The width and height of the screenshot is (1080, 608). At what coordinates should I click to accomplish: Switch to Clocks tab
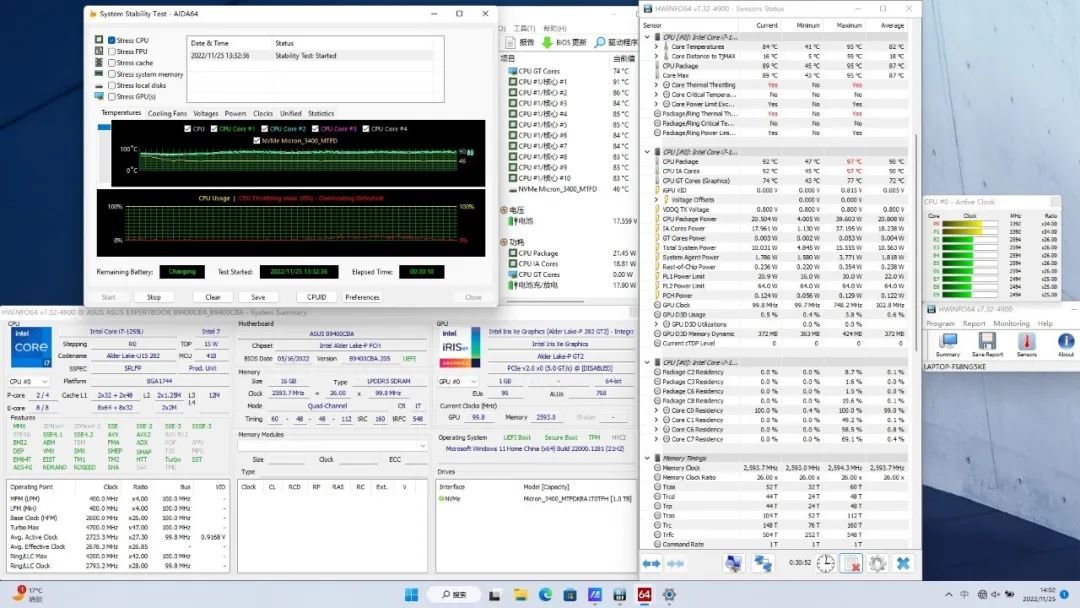(x=262, y=114)
